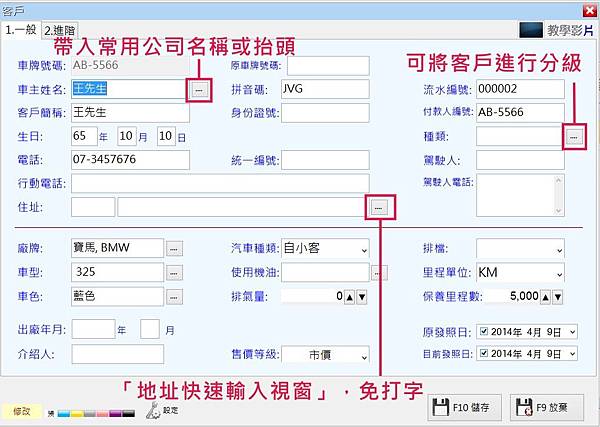Click the purple color swatch
Image resolution: width=600 pixels, height=427 pixels.
(115, 414)
